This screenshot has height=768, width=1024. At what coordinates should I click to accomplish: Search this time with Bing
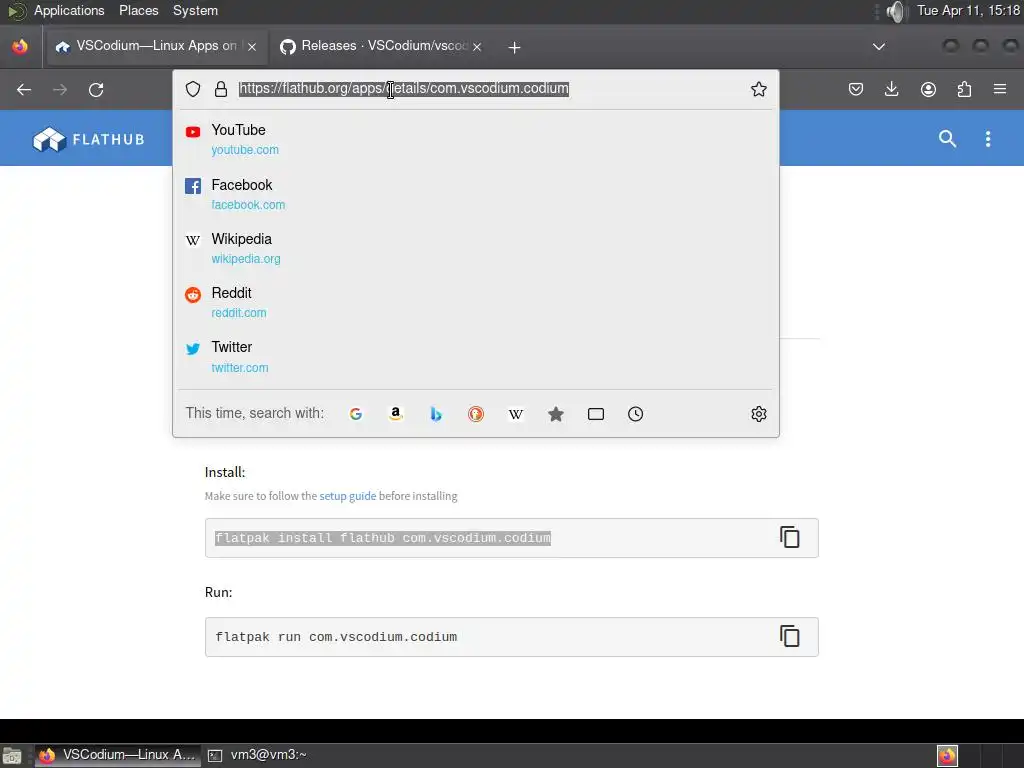click(436, 414)
